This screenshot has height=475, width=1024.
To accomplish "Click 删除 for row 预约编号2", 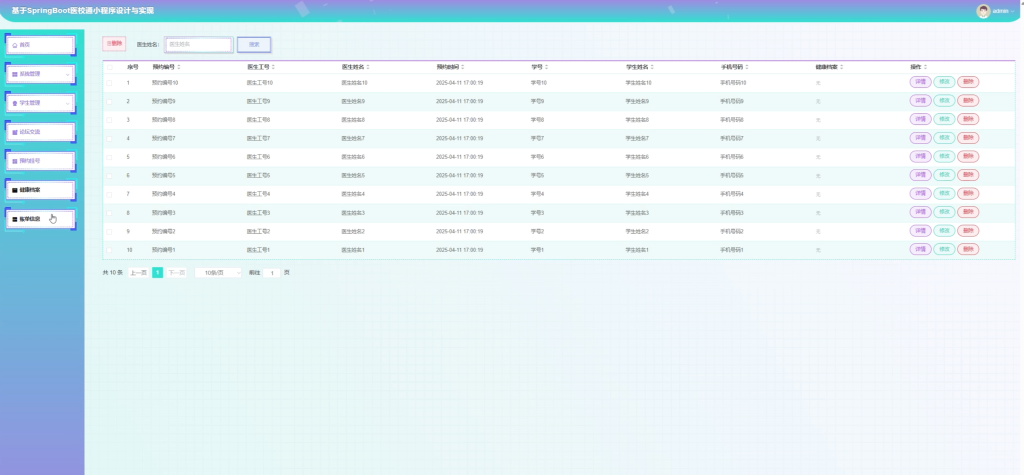I will point(968,231).
